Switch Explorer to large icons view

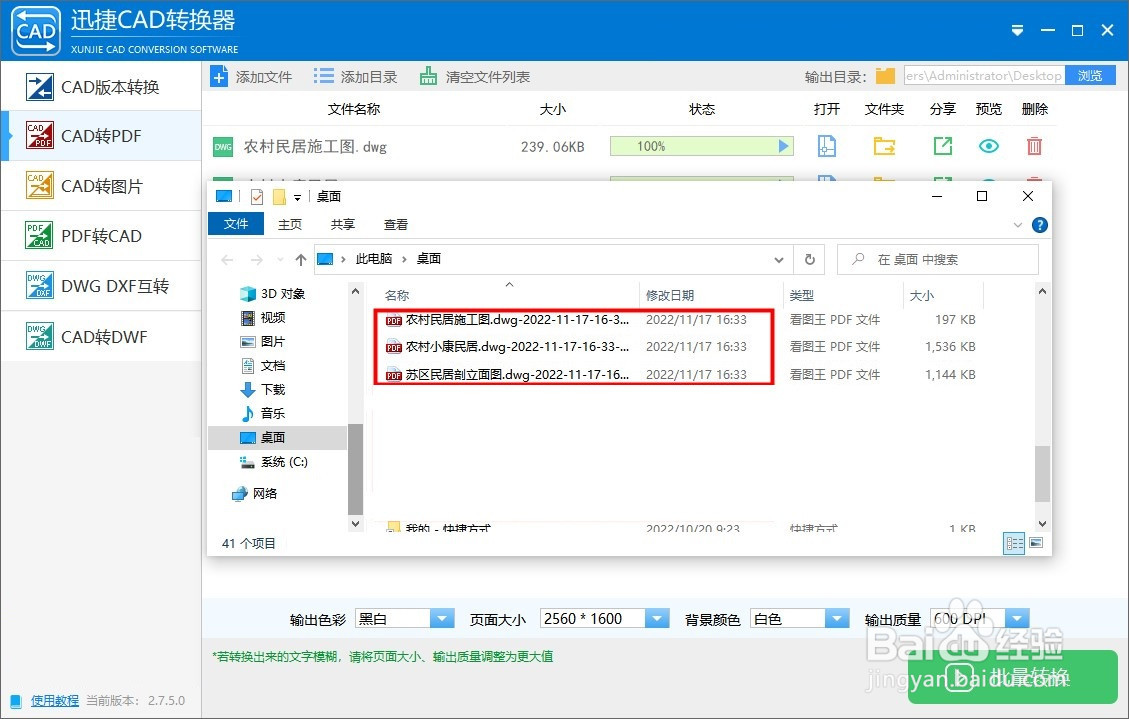coord(1036,543)
